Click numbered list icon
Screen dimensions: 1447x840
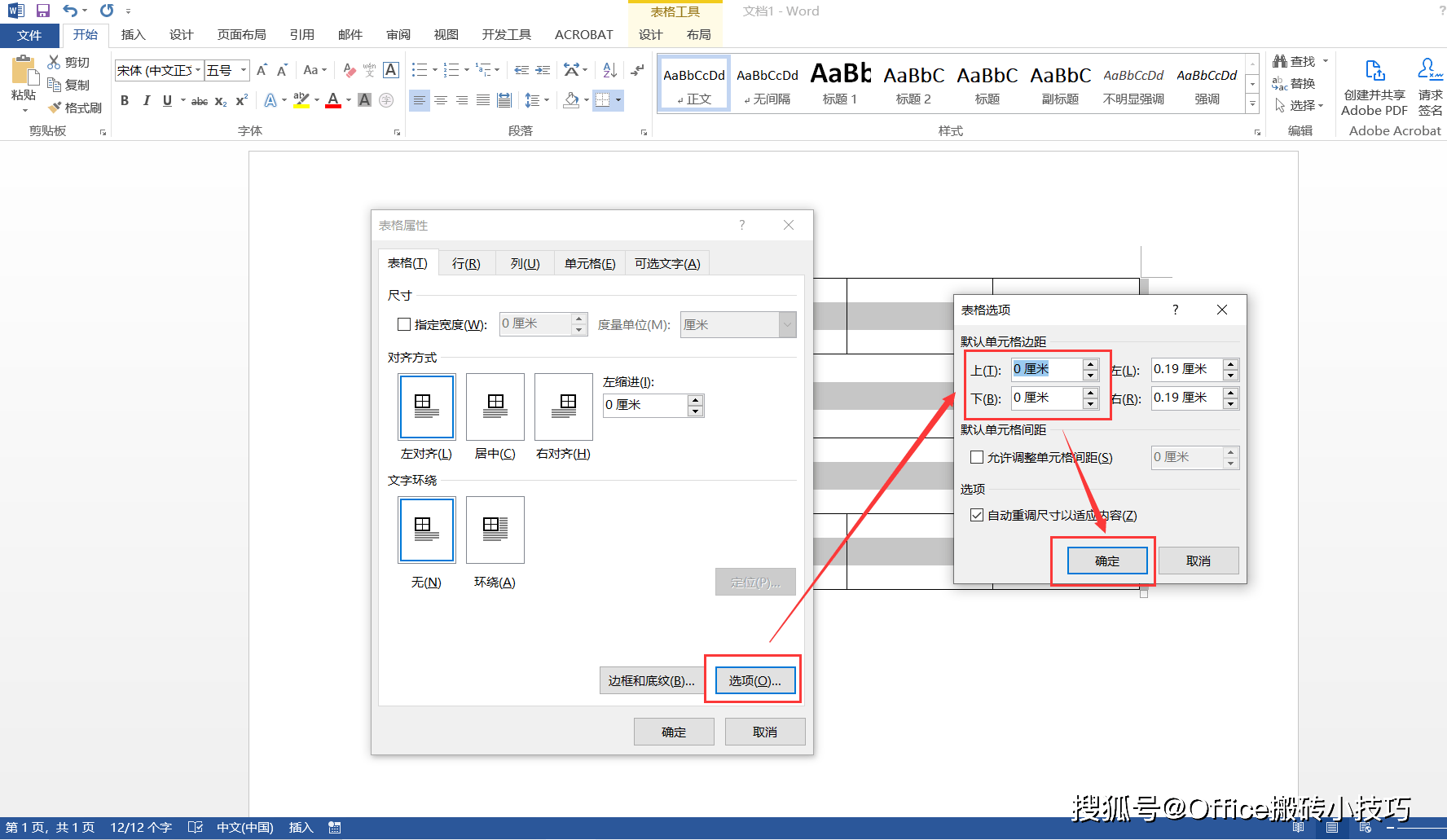point(451,70)
